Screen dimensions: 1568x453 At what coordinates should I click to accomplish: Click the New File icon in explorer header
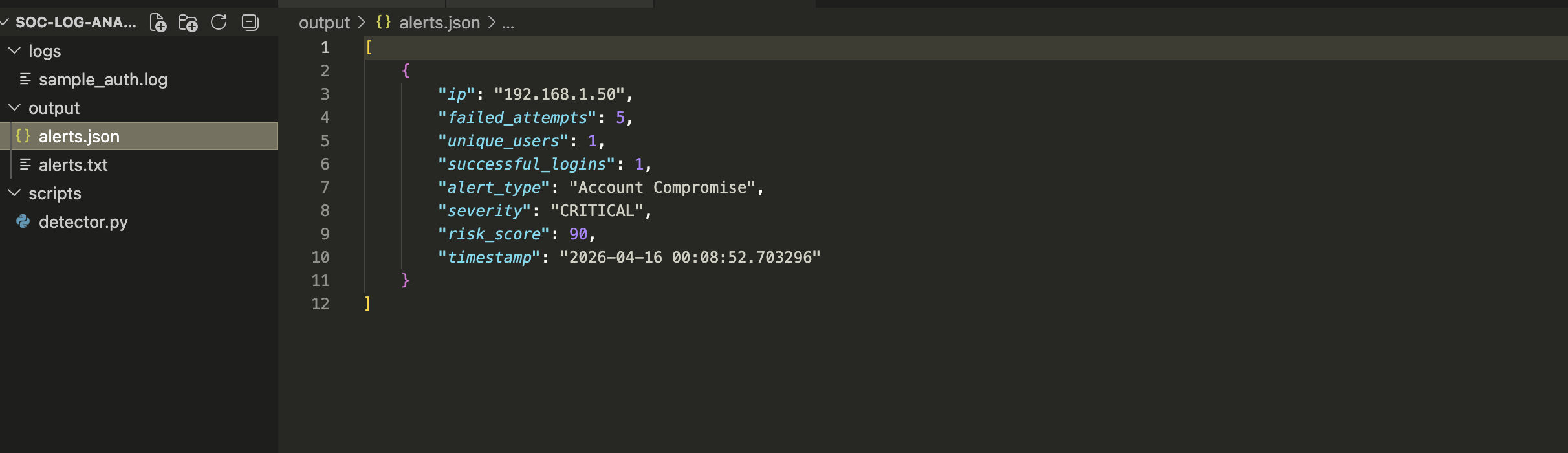(158, 23)
